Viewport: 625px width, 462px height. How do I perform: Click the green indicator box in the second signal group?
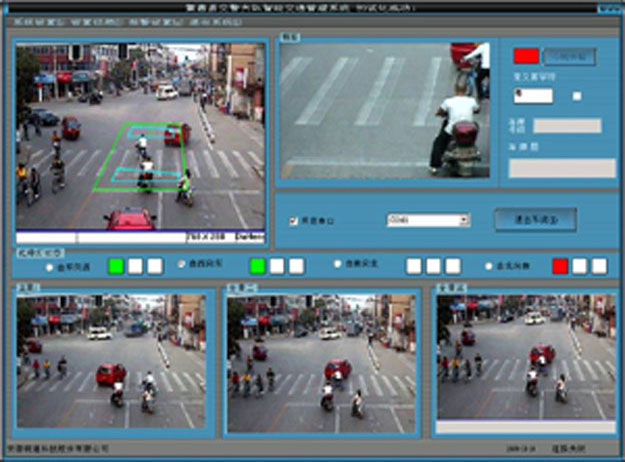click(258, 266)
